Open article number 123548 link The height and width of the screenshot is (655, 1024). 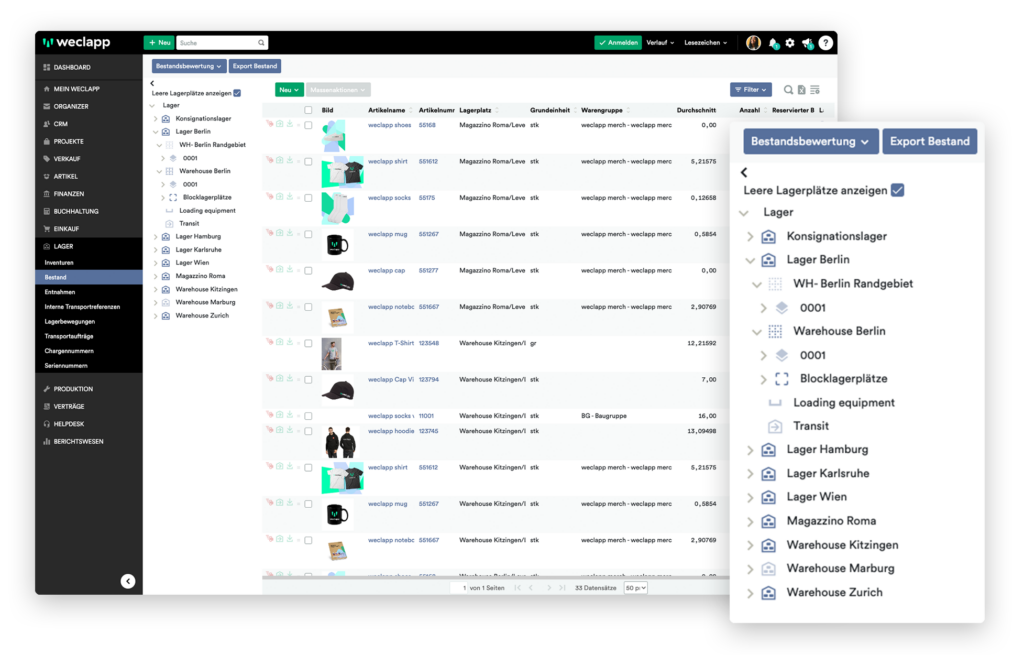(x=428, y=343)
